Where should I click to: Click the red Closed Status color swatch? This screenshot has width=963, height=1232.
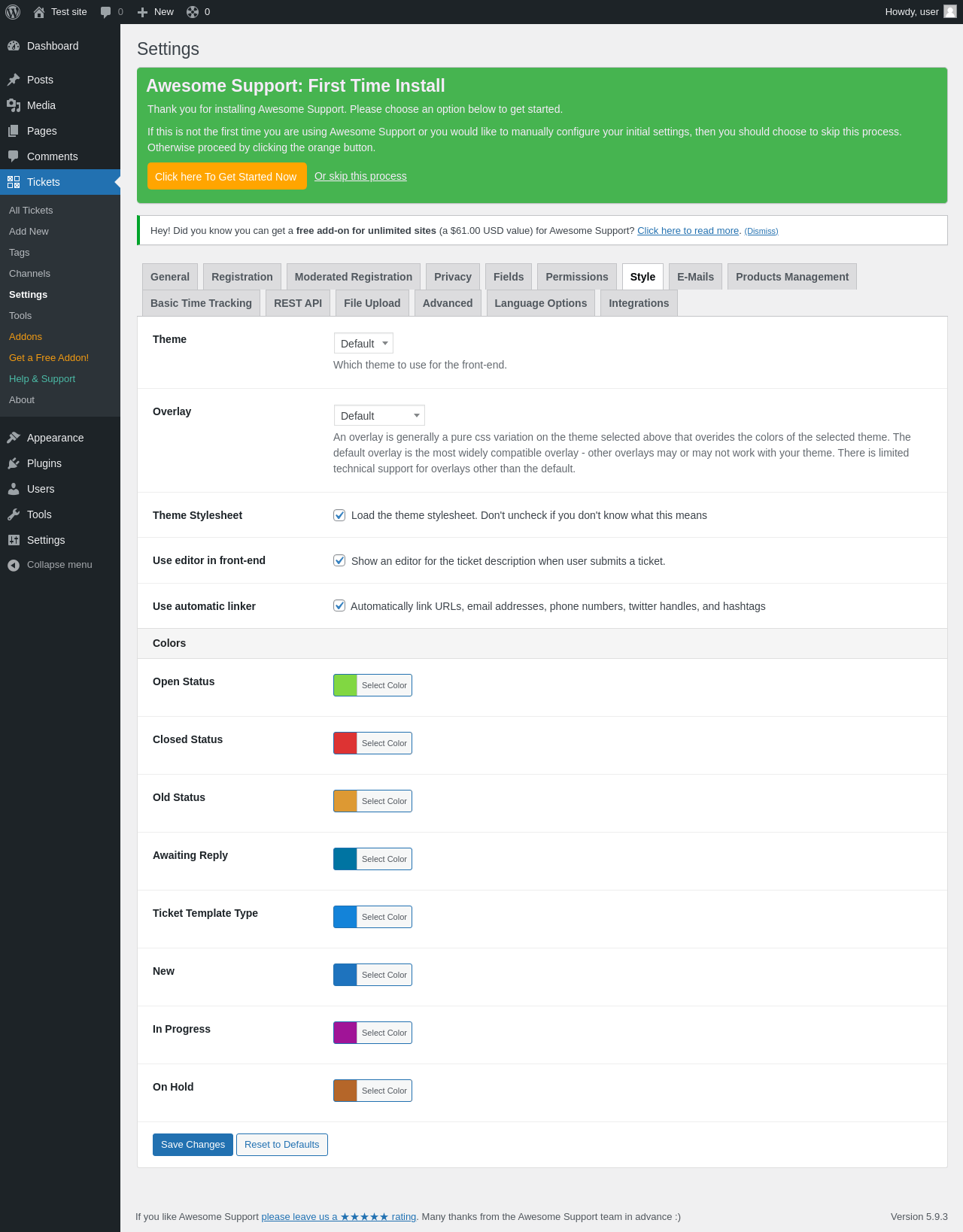point(345,743)
